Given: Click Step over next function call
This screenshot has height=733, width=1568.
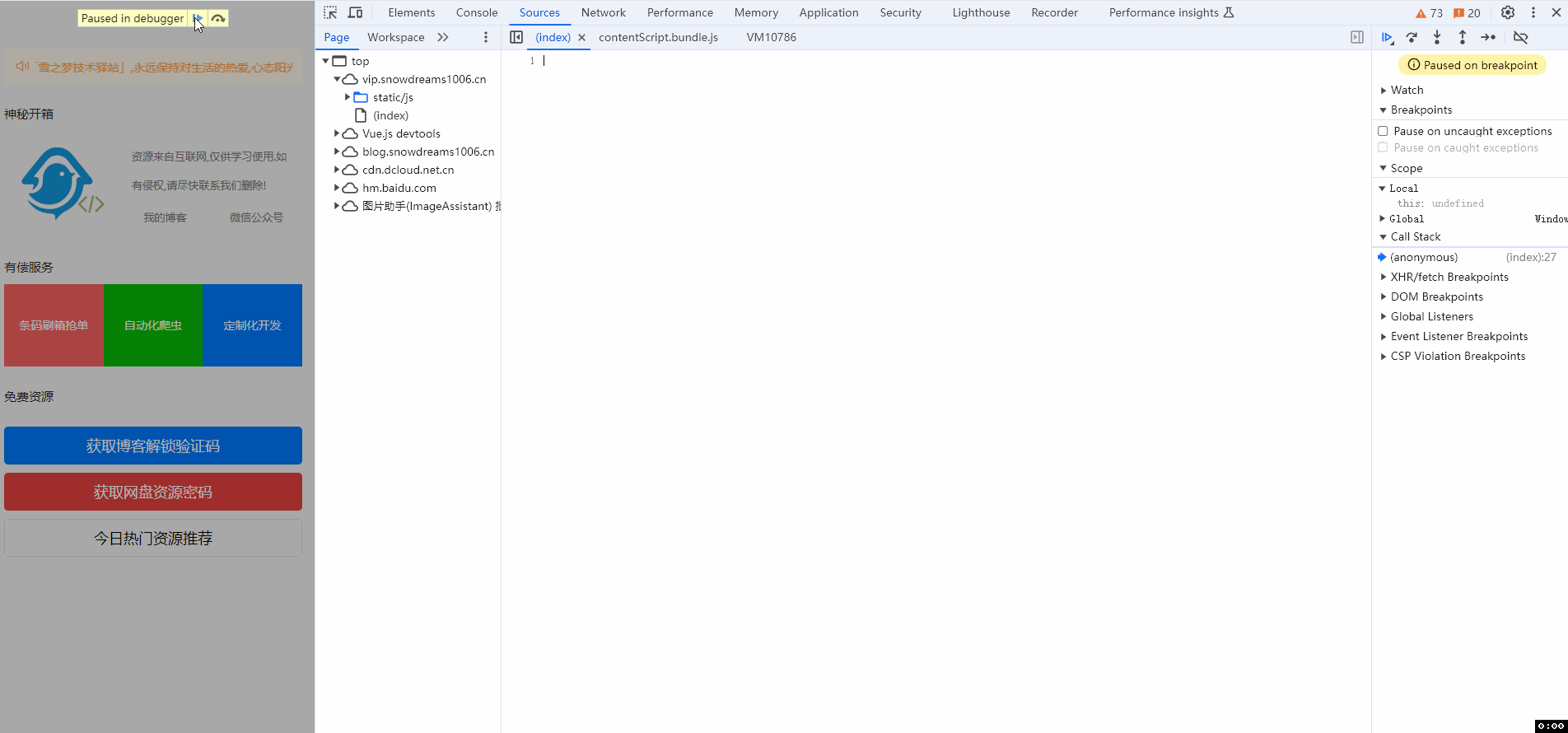Looking at the screenshot, I should [x=1412, y=38].
